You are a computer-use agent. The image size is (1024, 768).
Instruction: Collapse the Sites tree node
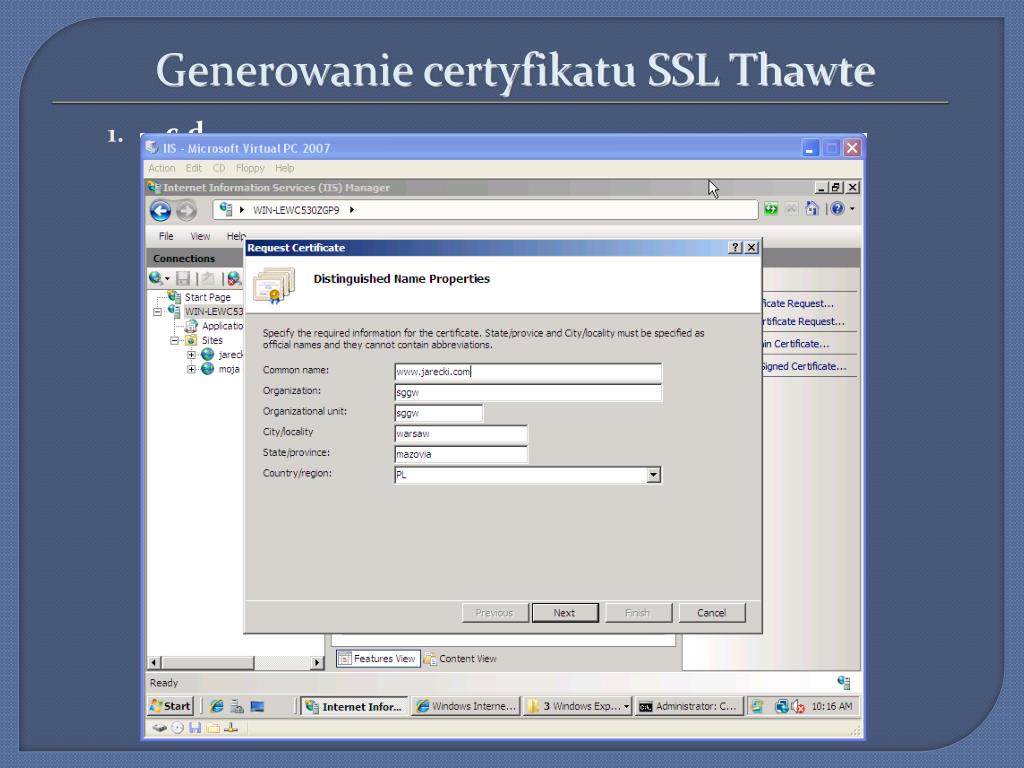[174, 340]
